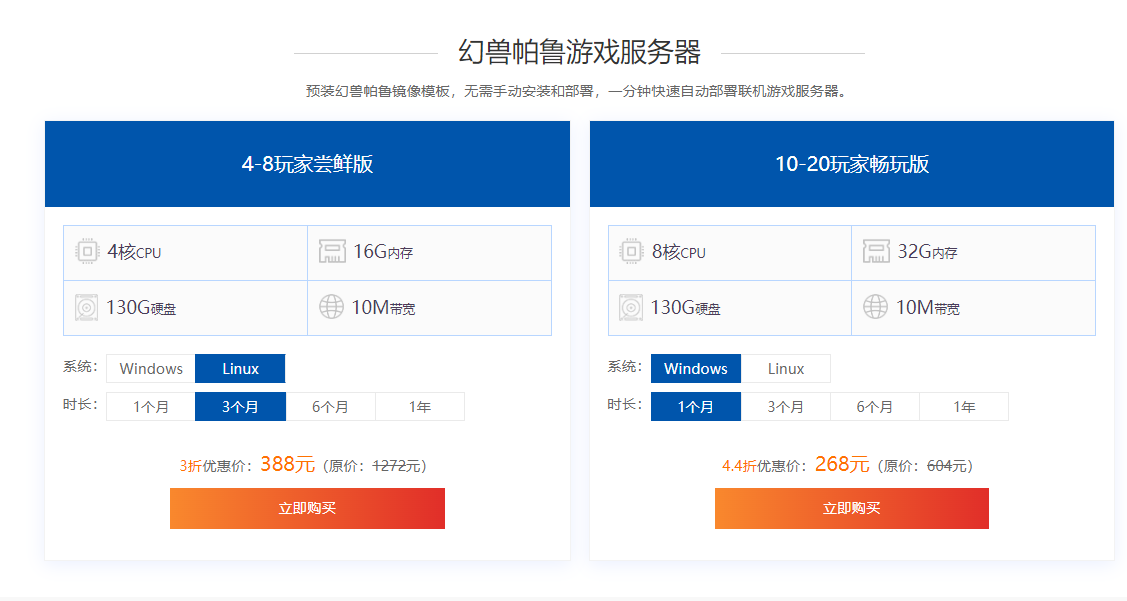
Task: Click the 4-8玩家尝鲜版 blue header
Action: coord(307,164)
